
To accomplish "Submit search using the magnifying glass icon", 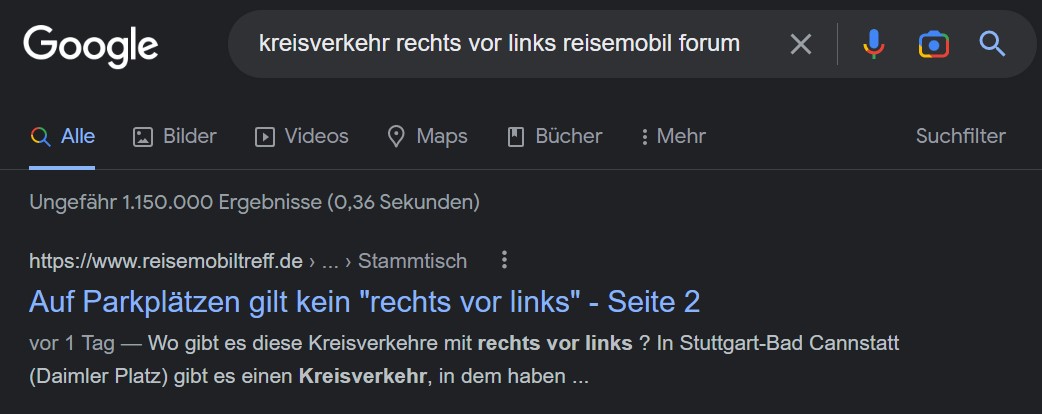I will [991, 44].
